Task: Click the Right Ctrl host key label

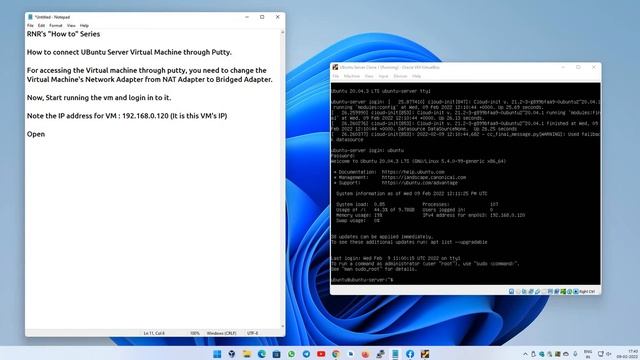Action: [587, 291]
